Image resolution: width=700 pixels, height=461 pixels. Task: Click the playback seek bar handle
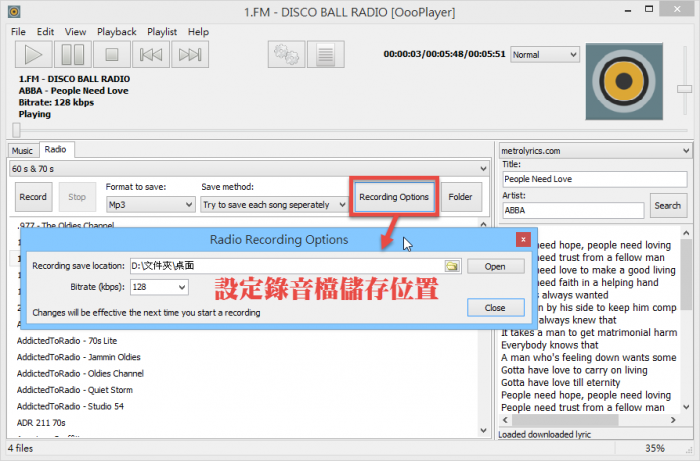point(17,130)
